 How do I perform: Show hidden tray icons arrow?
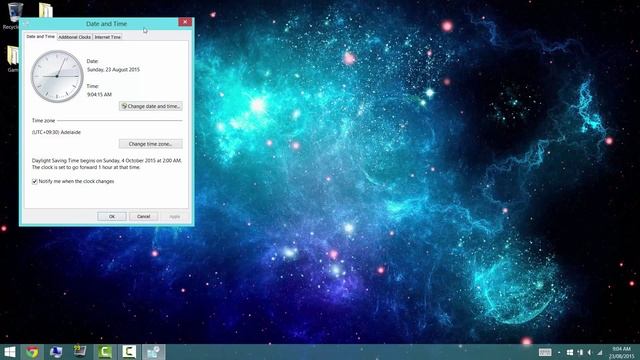click(x=559, y=352)
